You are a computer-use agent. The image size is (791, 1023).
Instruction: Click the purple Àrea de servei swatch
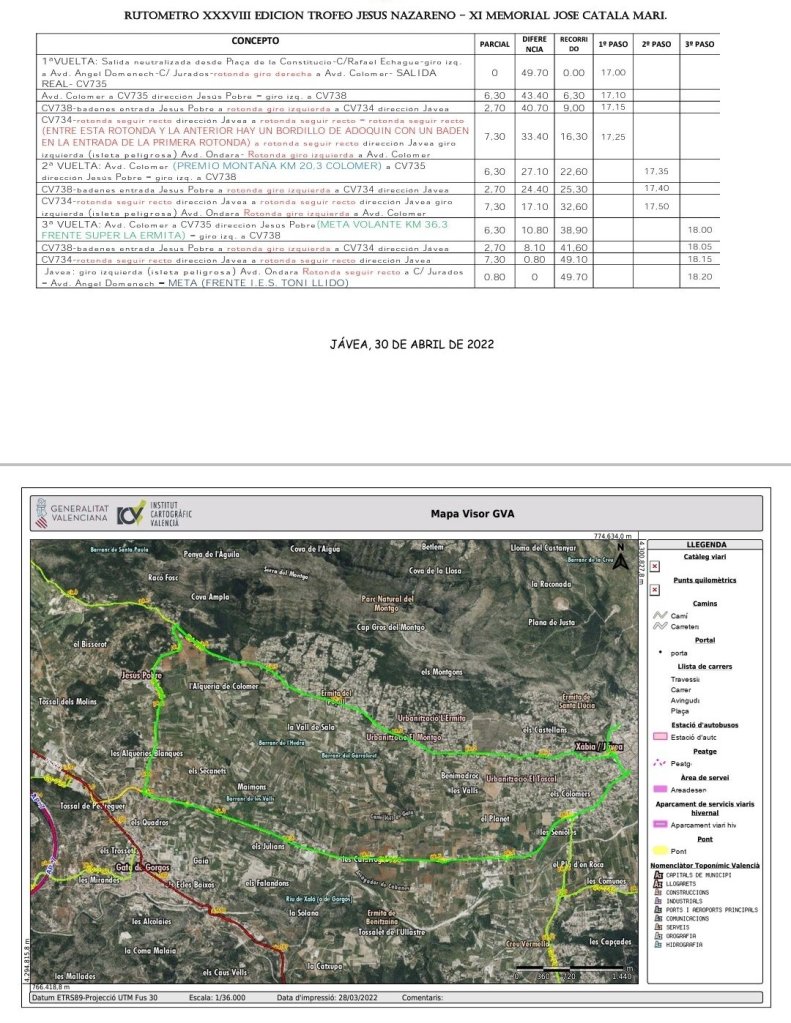coord(658,789)
